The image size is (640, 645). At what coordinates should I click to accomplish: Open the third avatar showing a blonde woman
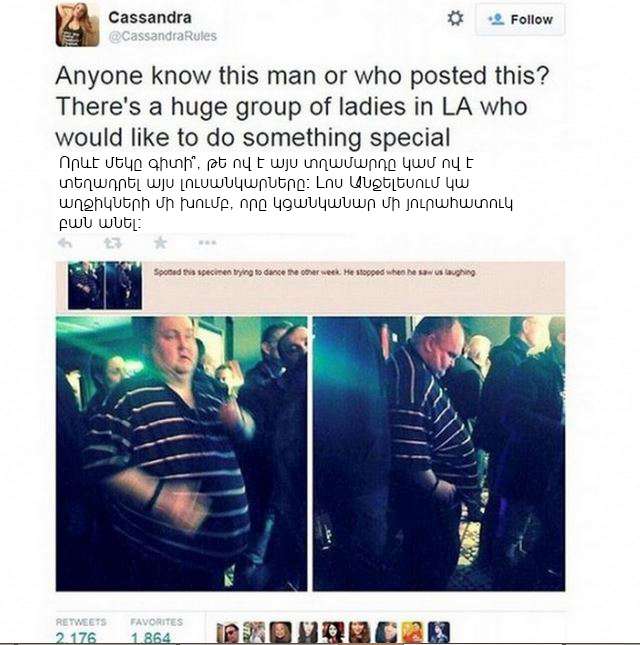click(281, 633)
